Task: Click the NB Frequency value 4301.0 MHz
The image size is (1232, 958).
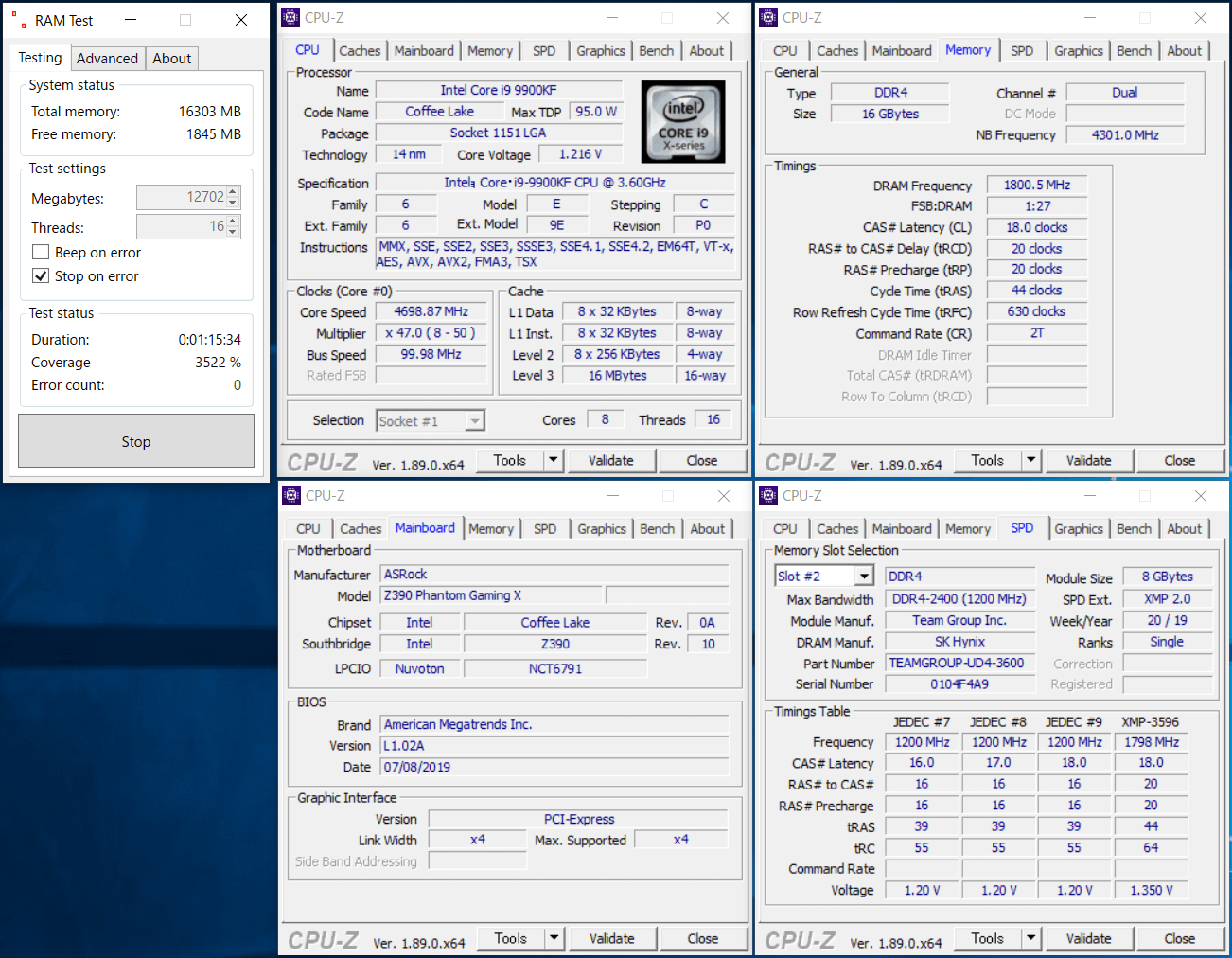Action: [1125, 135]
